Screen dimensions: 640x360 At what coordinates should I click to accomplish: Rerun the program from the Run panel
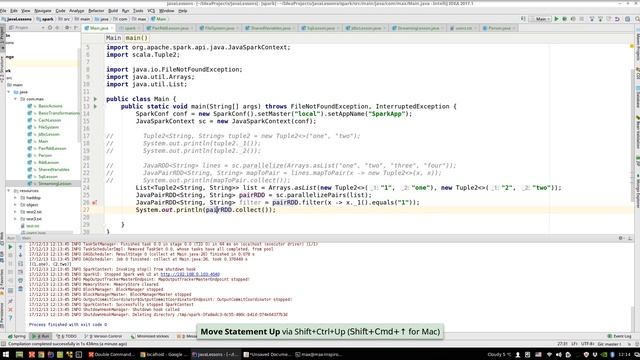point(10,247)
